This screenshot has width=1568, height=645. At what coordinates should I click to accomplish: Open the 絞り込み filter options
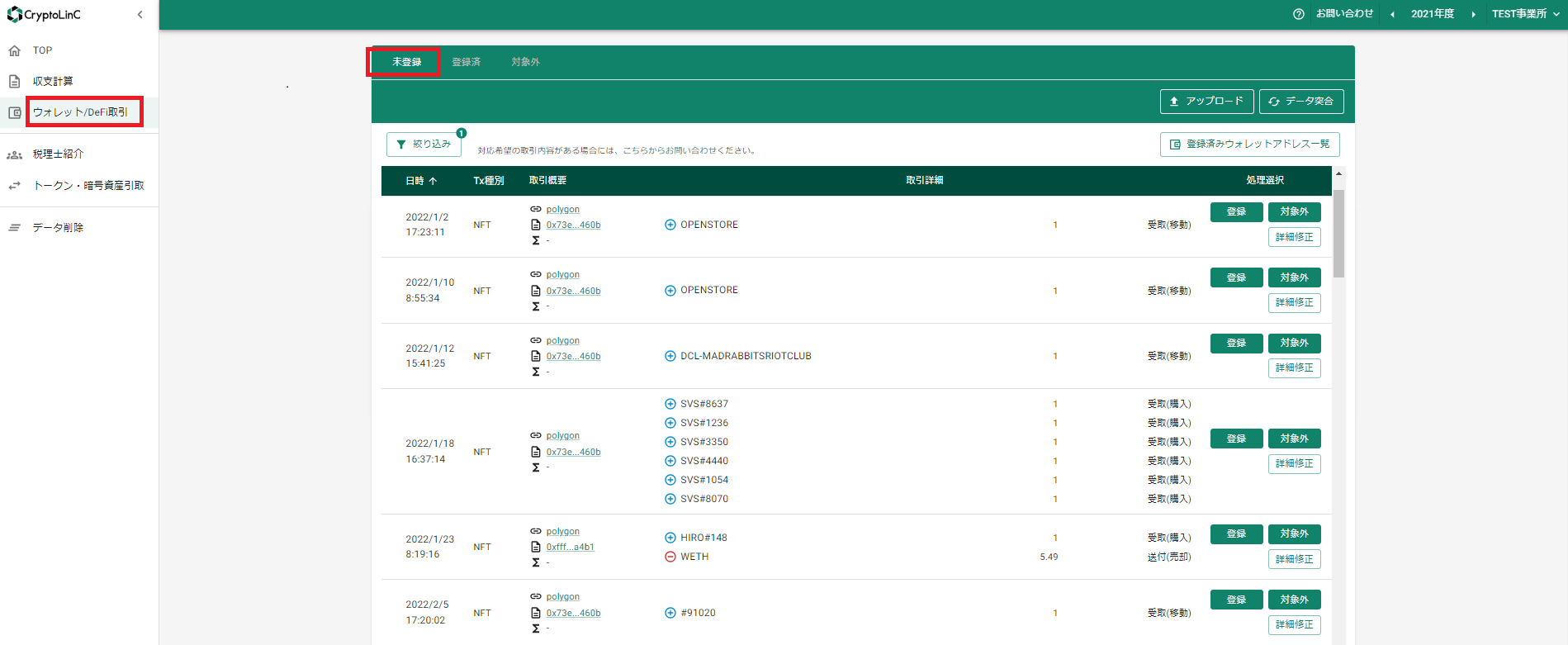[424, 144]
